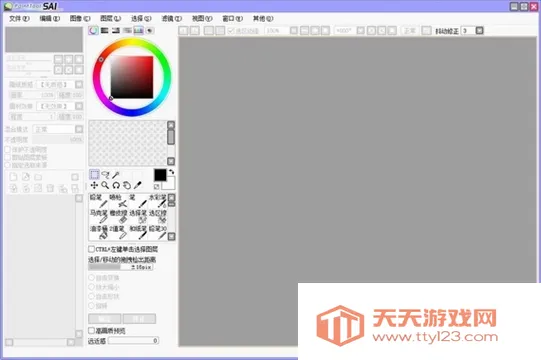Click the black foreground color swatch
Image resolution: width=541 pixels, height=360 pixels.
click(160, 175)
